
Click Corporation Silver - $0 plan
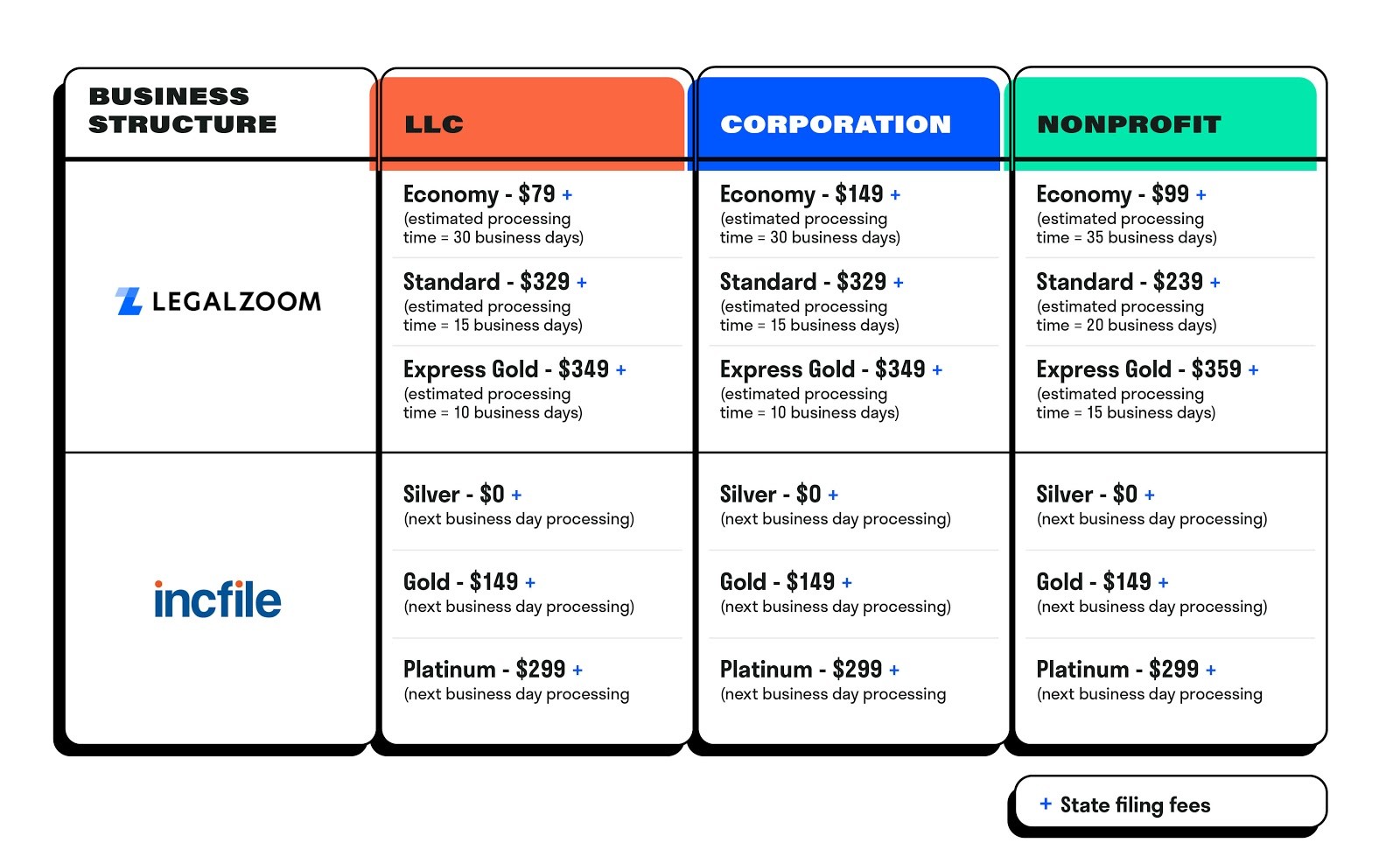(x=770, y=495)
